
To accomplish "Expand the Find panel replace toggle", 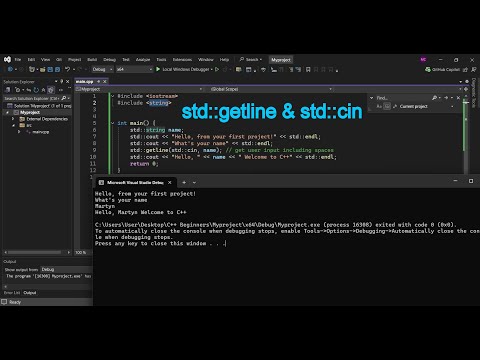I will point(371,98).
